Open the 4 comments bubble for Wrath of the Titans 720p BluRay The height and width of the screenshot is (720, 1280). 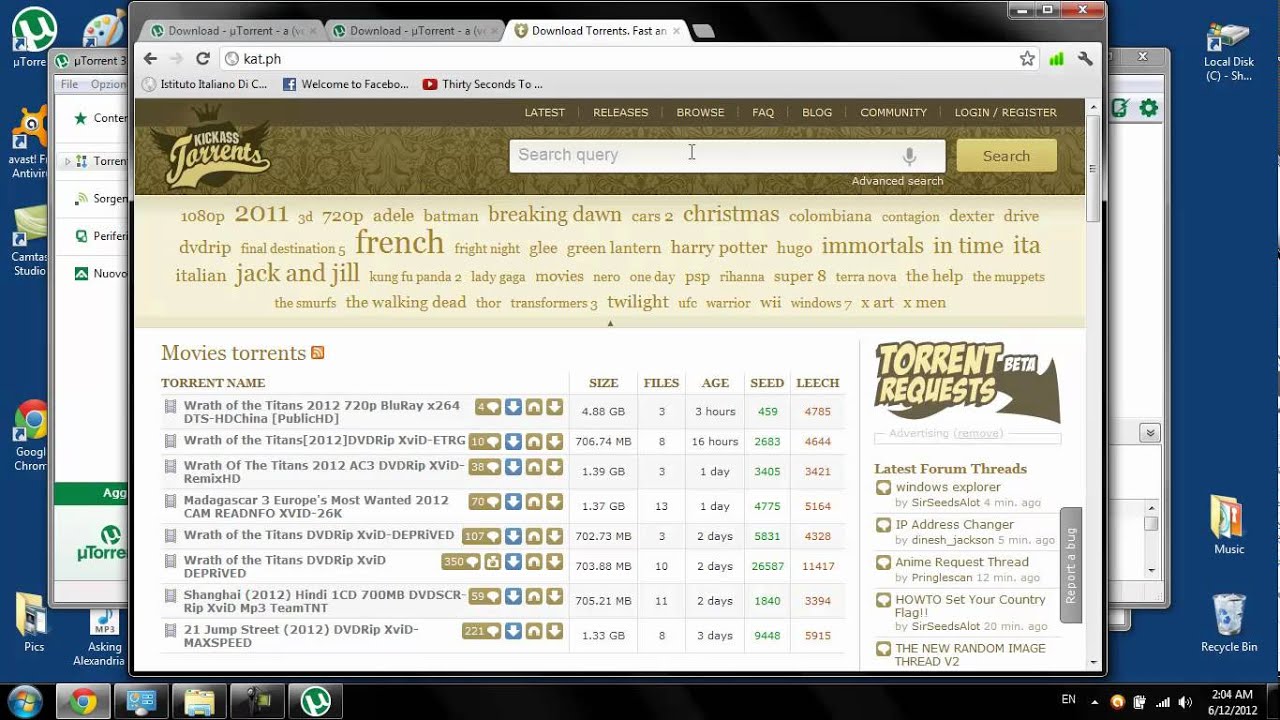click(x=488, y=407)
